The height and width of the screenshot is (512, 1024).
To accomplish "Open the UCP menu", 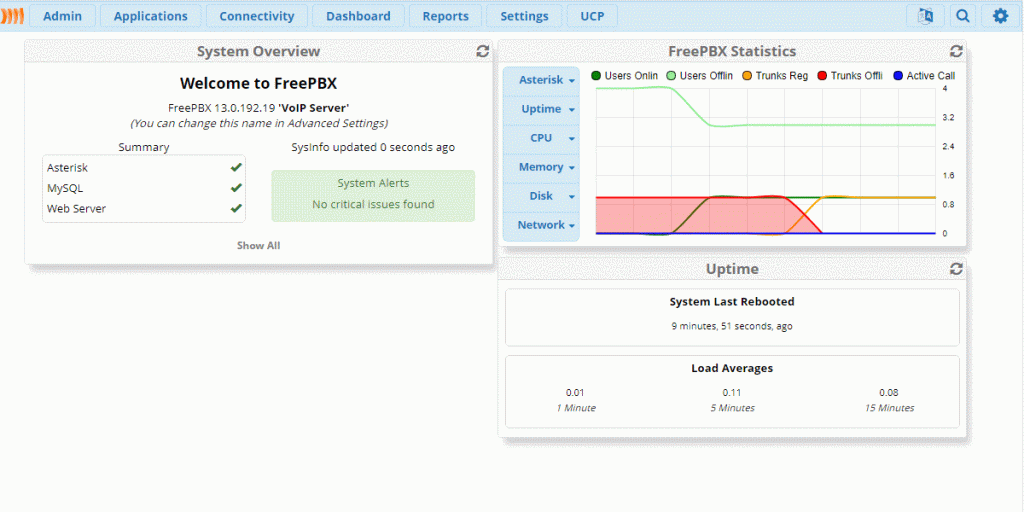I will click(x=592, y=16).
